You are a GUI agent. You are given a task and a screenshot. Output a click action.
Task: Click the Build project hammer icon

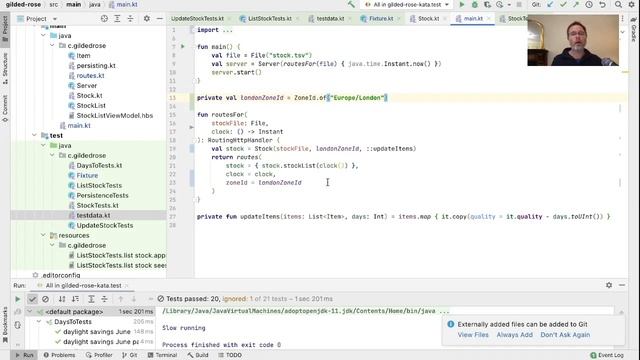click(x=351, y=4)
